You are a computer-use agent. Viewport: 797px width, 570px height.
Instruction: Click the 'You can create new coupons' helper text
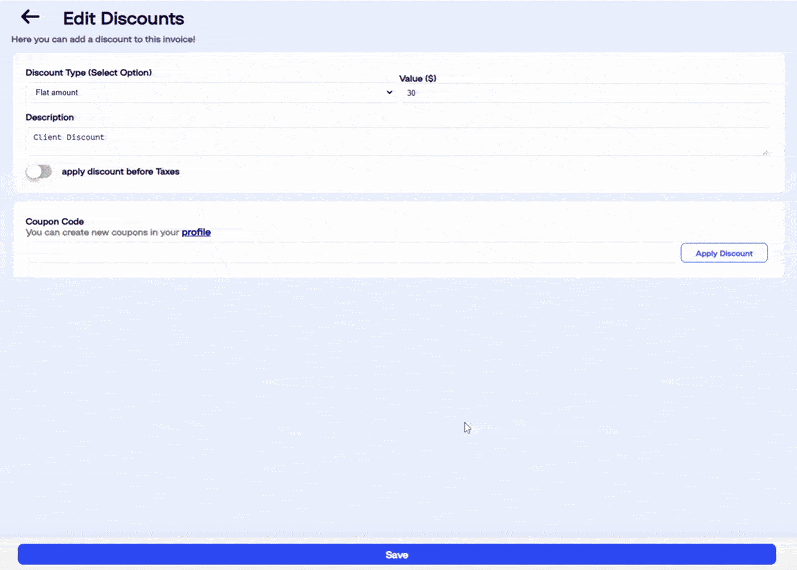[x=102, y=232]
